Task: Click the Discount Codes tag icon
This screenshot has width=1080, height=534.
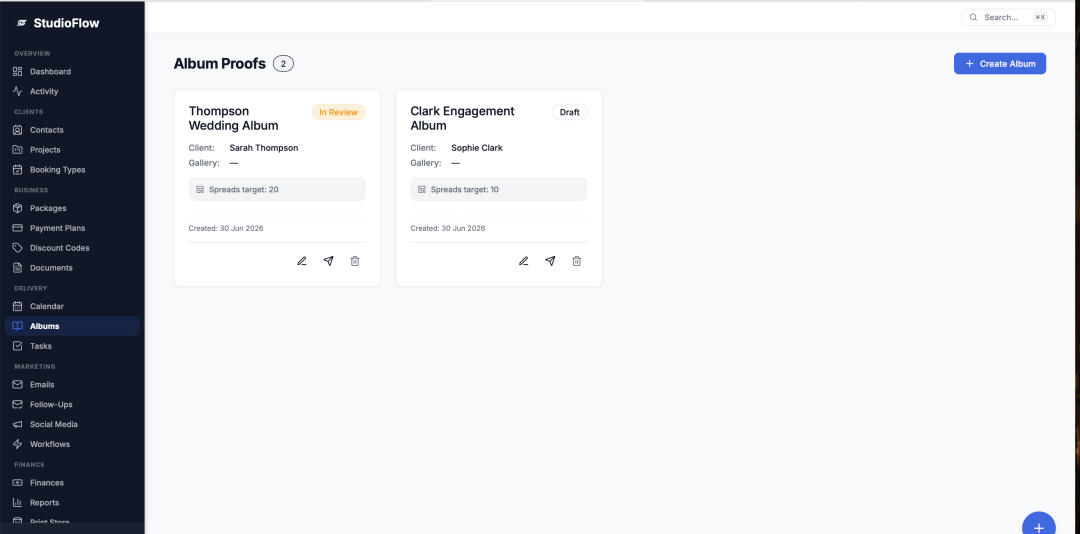Action: coord(18,248)
